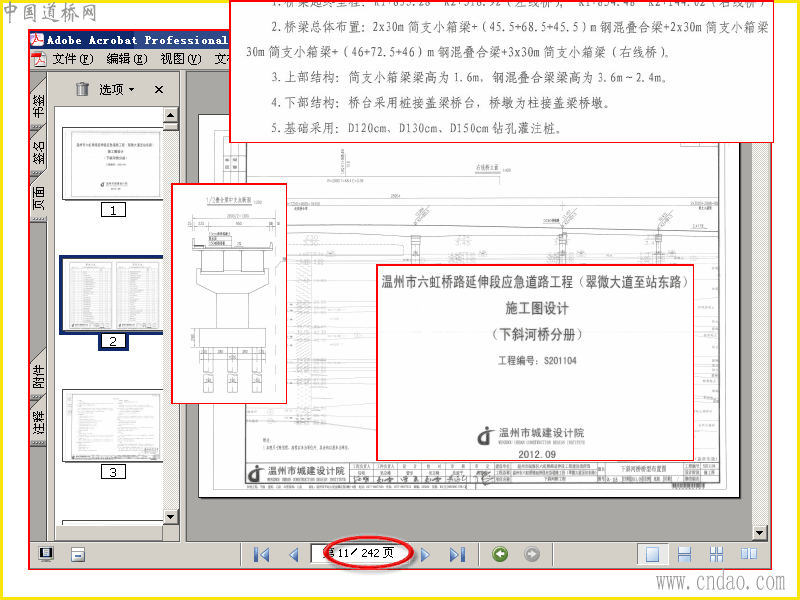Open 编辑(E) menu

[x=127, y=59]
